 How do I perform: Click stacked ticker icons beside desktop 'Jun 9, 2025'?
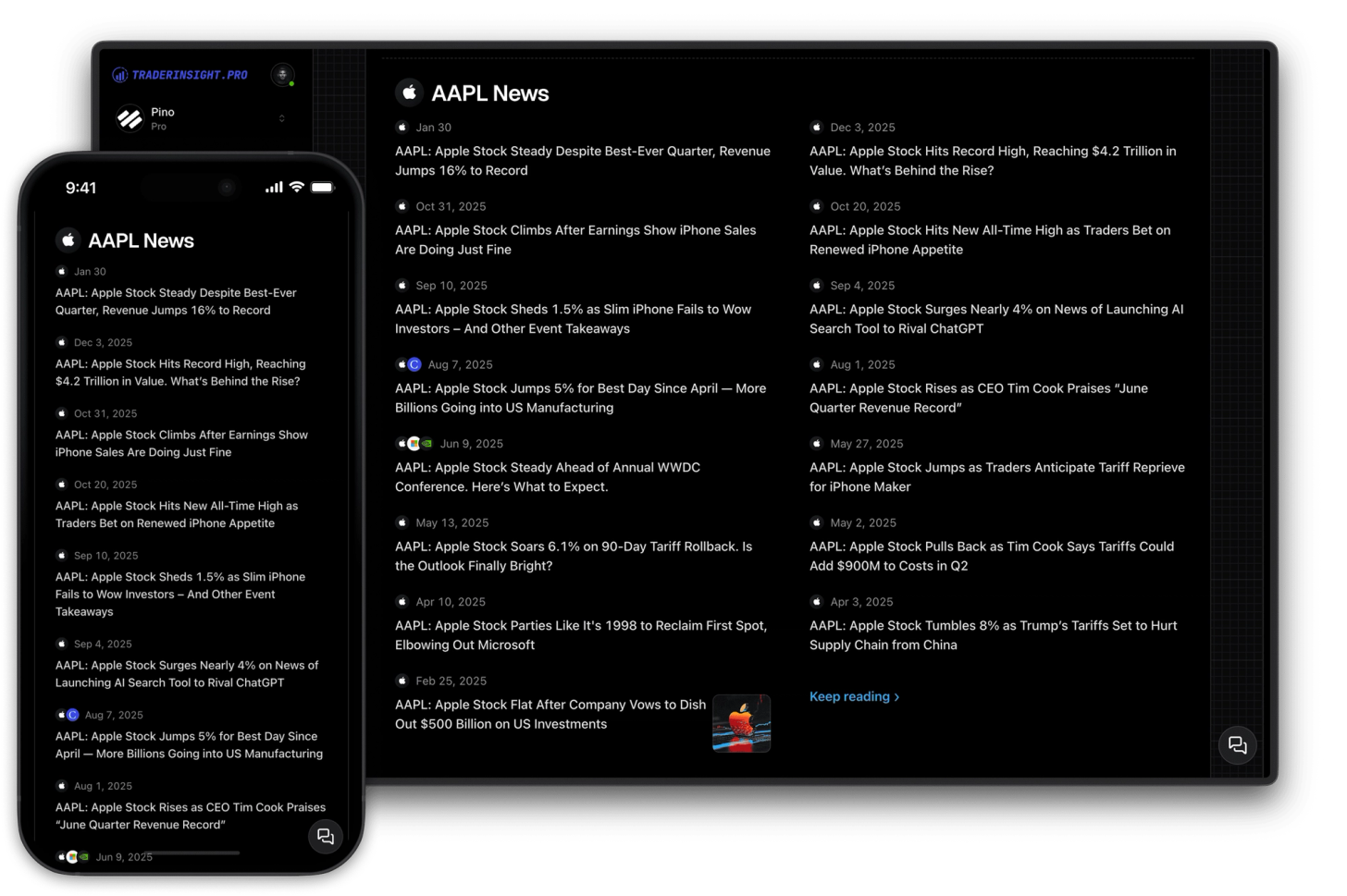(414, 444)
